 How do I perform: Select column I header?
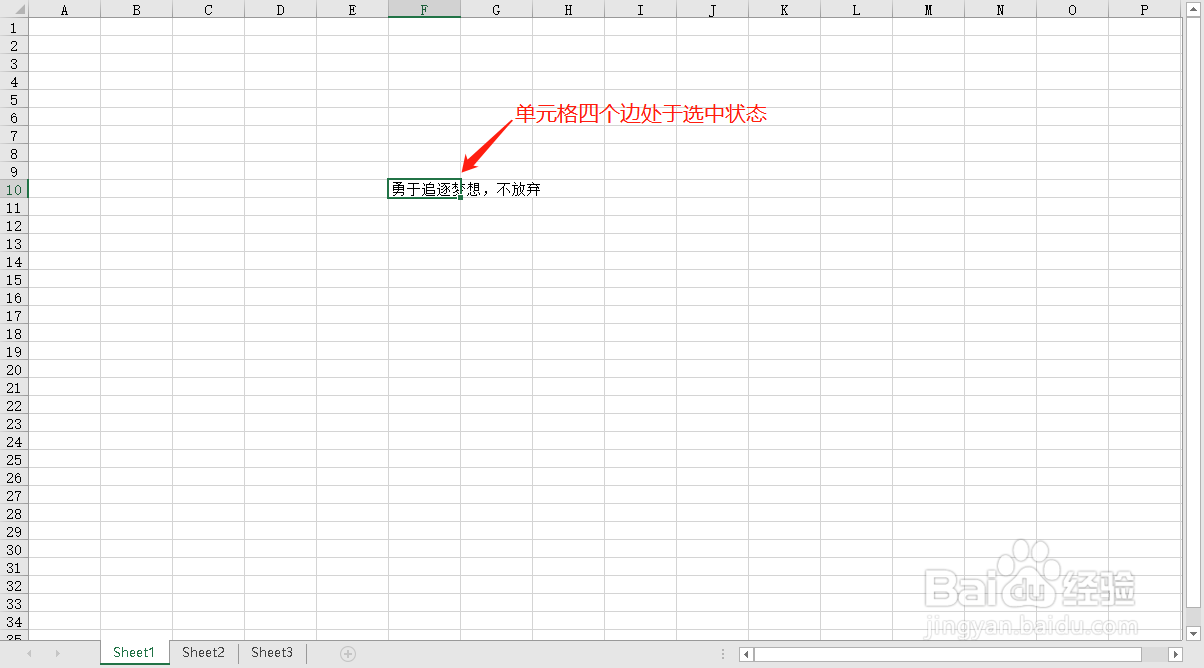click(640, 9)
